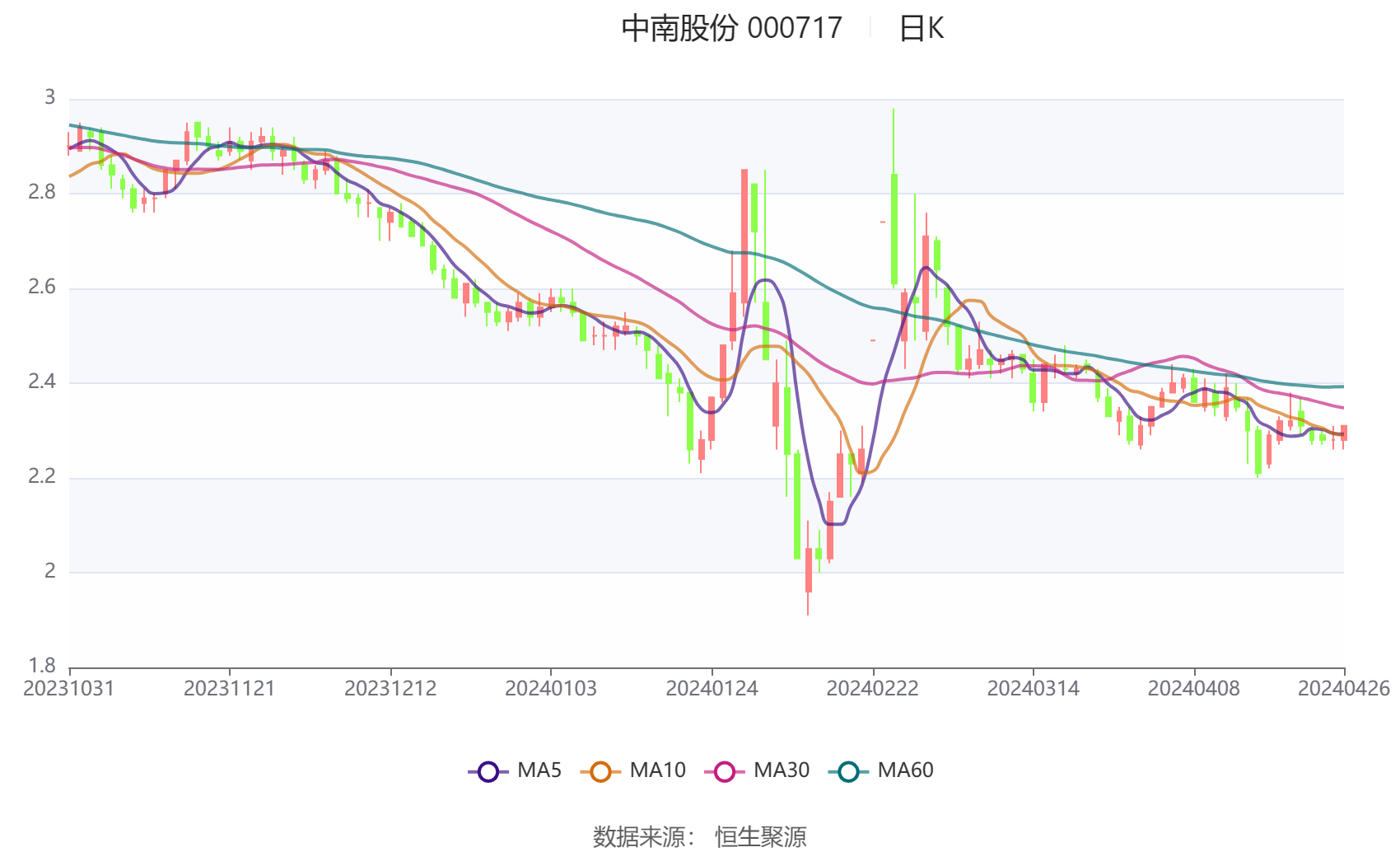Toggle the MA30 legend series
The width and height of the screenshot is (1400, 852).
point(757,771)
